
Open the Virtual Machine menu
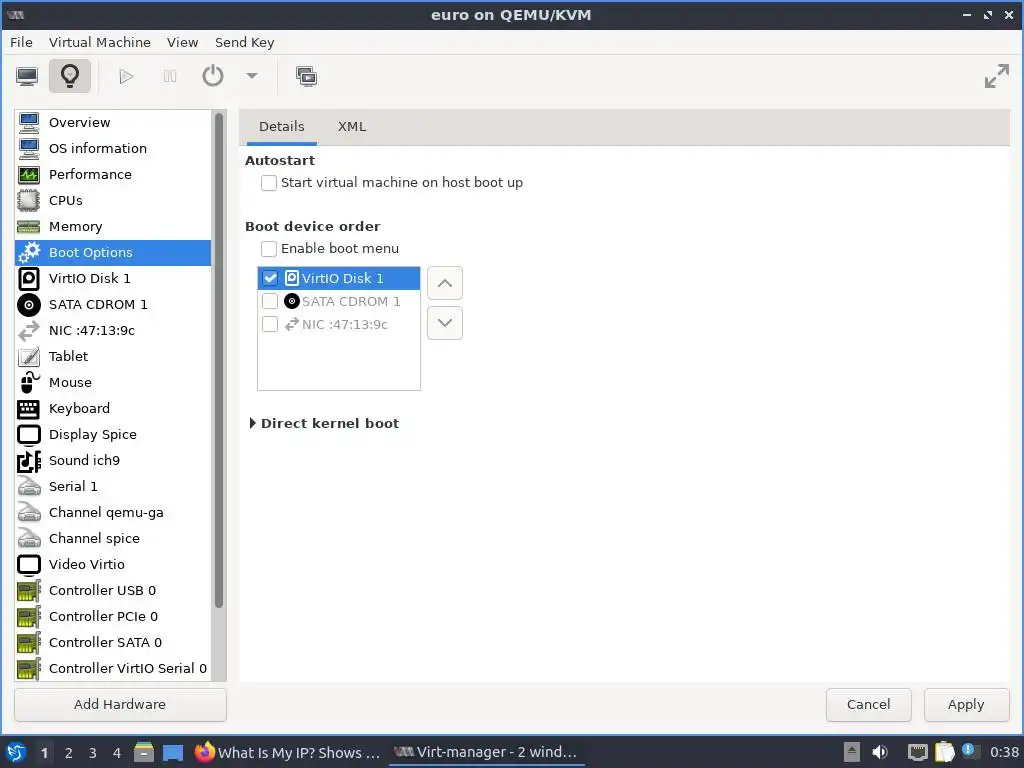[99, 42]
